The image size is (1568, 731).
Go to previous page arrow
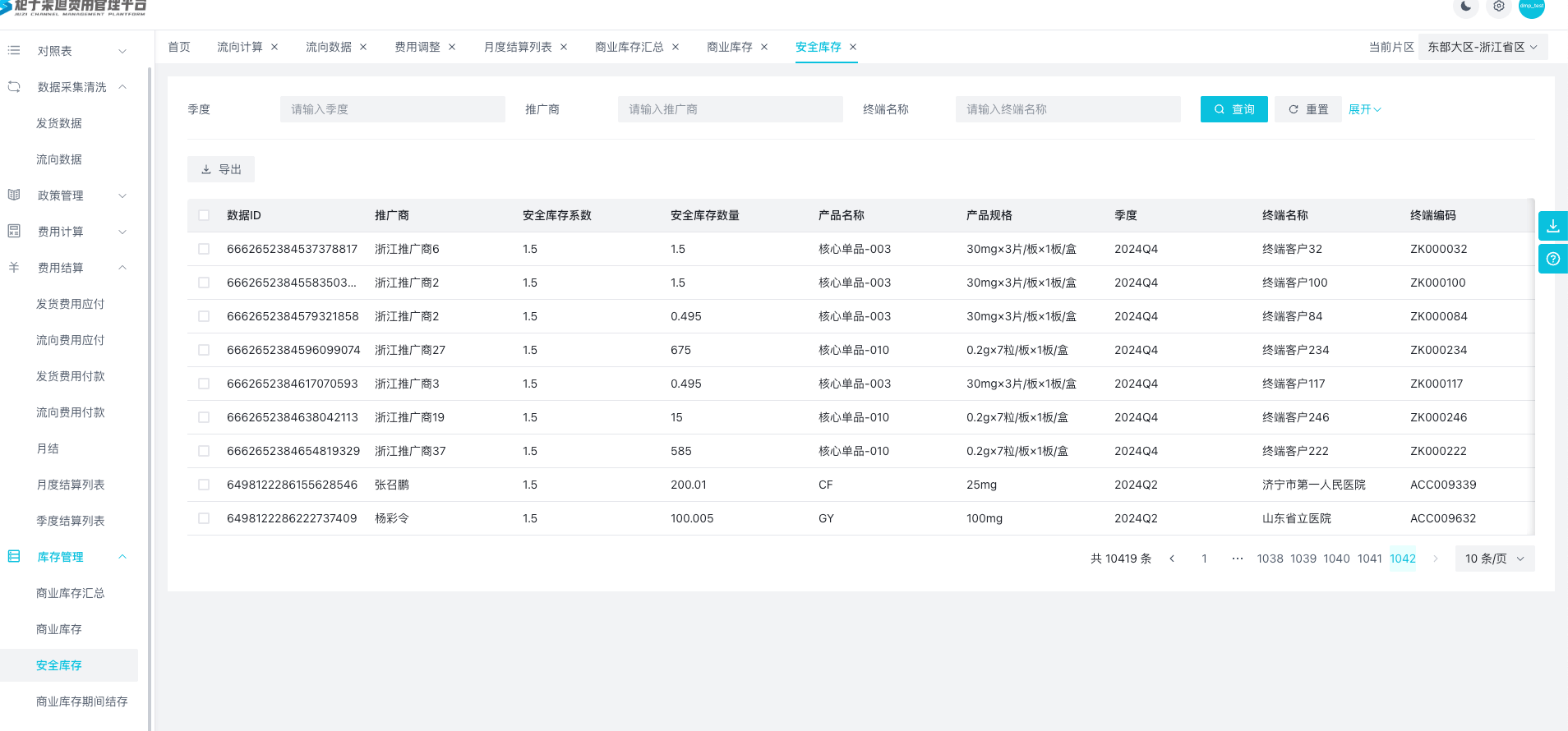[1172, 559]
